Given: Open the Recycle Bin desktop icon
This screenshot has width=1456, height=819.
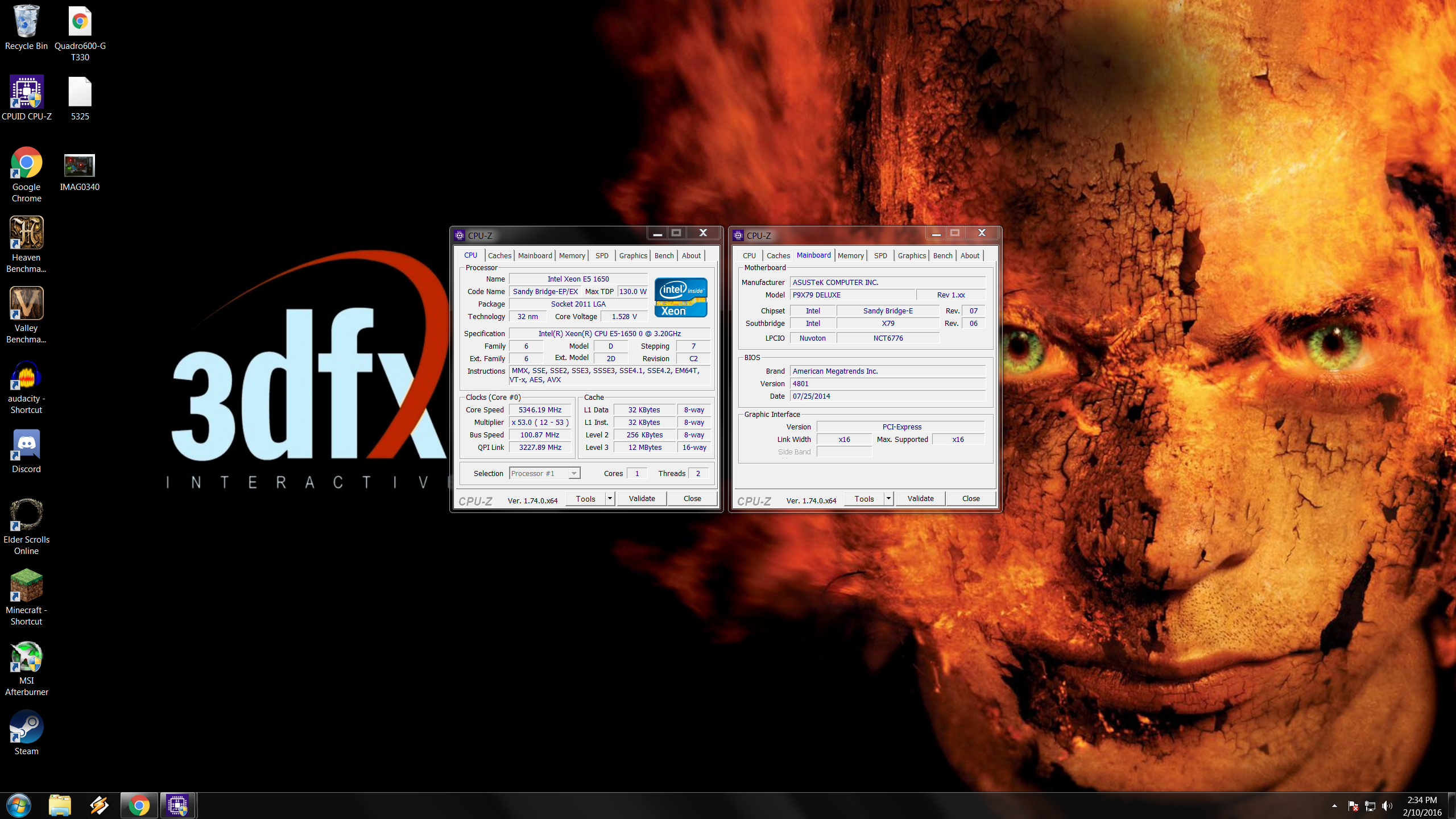Looking at the screenshot, I should point(26,27).
